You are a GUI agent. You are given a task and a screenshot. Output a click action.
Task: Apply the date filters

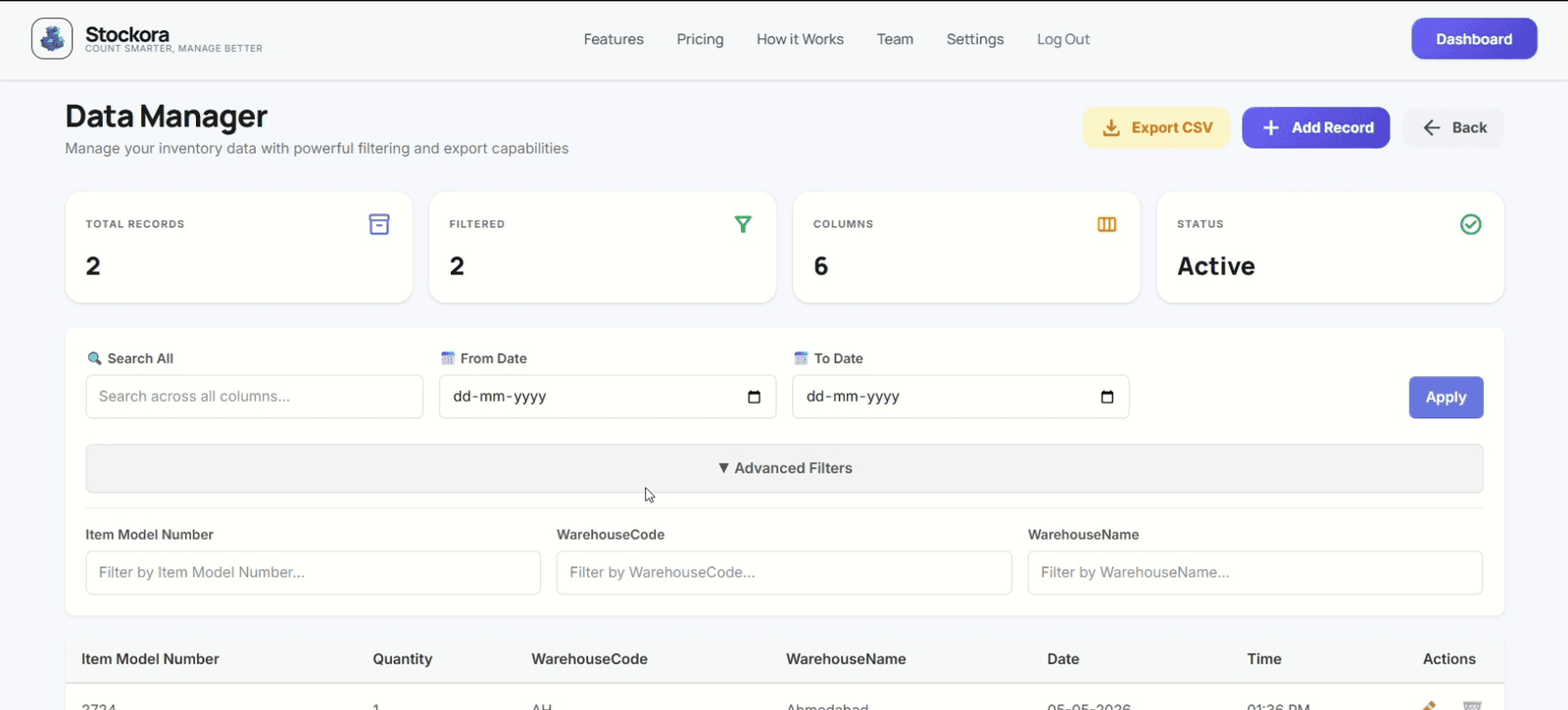pos(1445,398)
